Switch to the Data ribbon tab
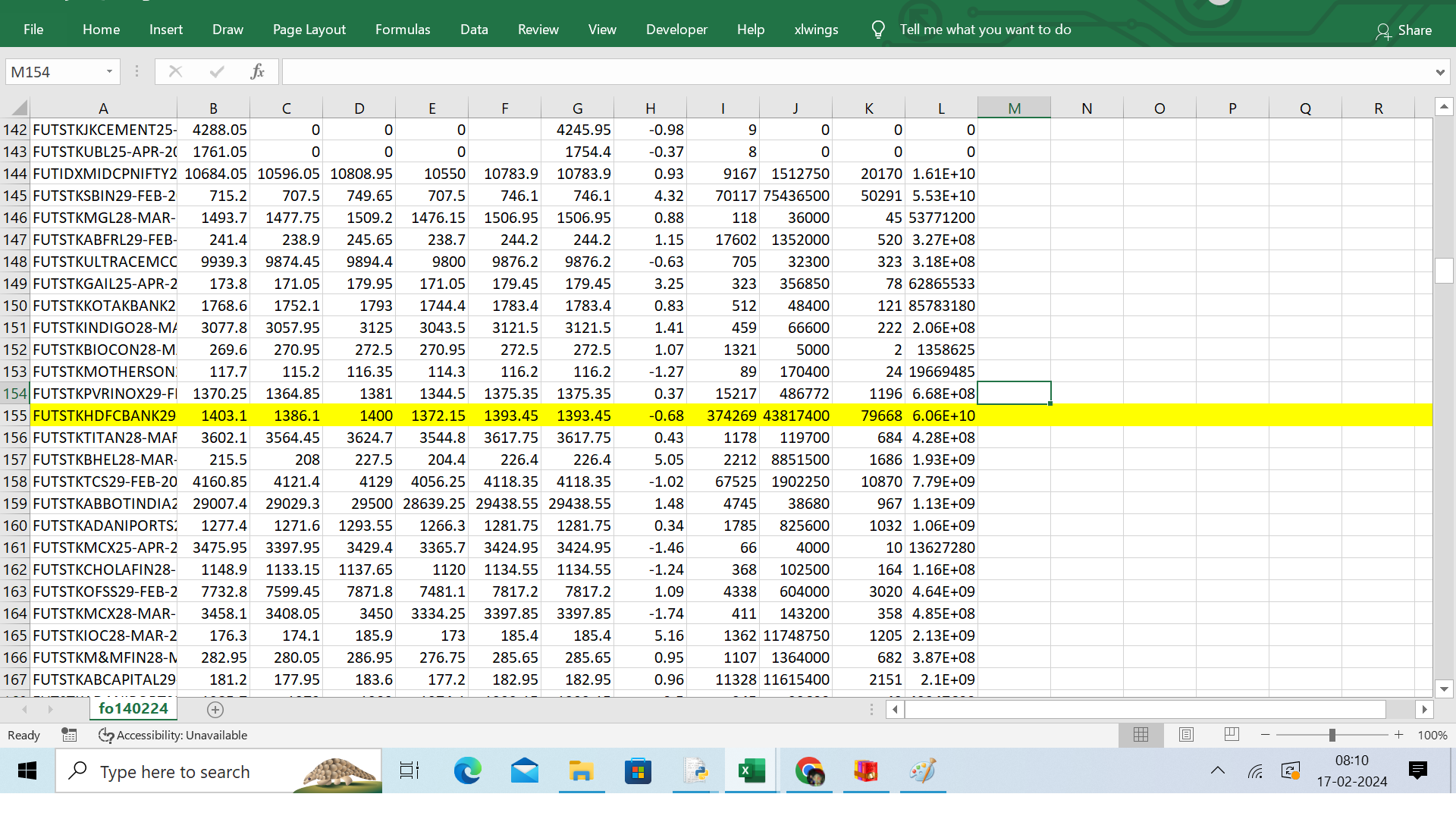Viewport: 1456px width, 819px height. click(474, 30)
